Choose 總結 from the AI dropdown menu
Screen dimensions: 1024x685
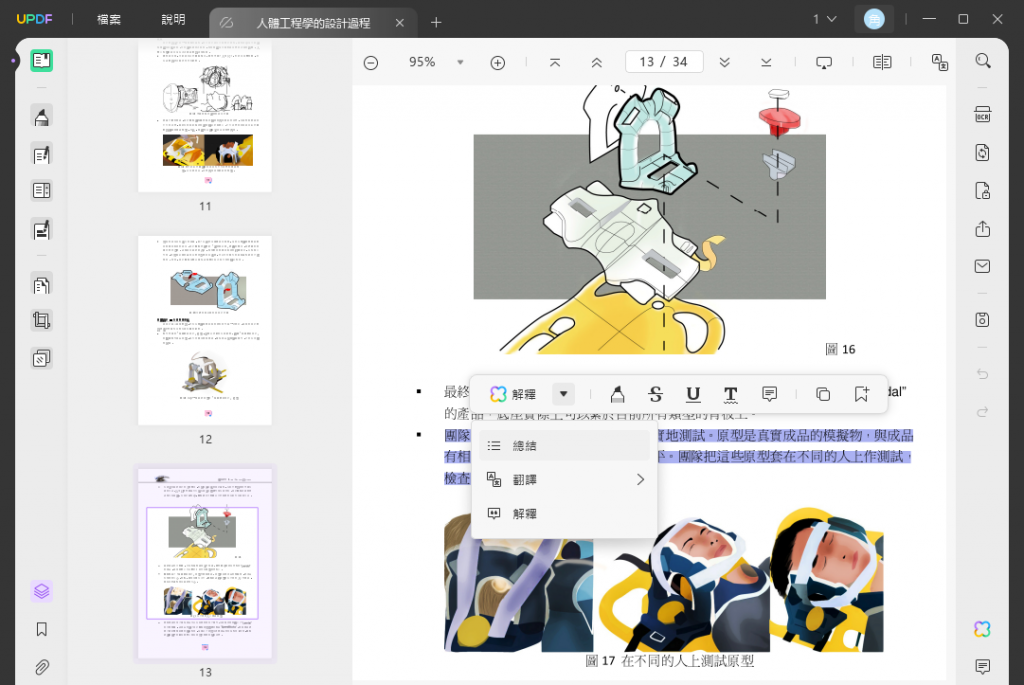[x=564, y=445]
